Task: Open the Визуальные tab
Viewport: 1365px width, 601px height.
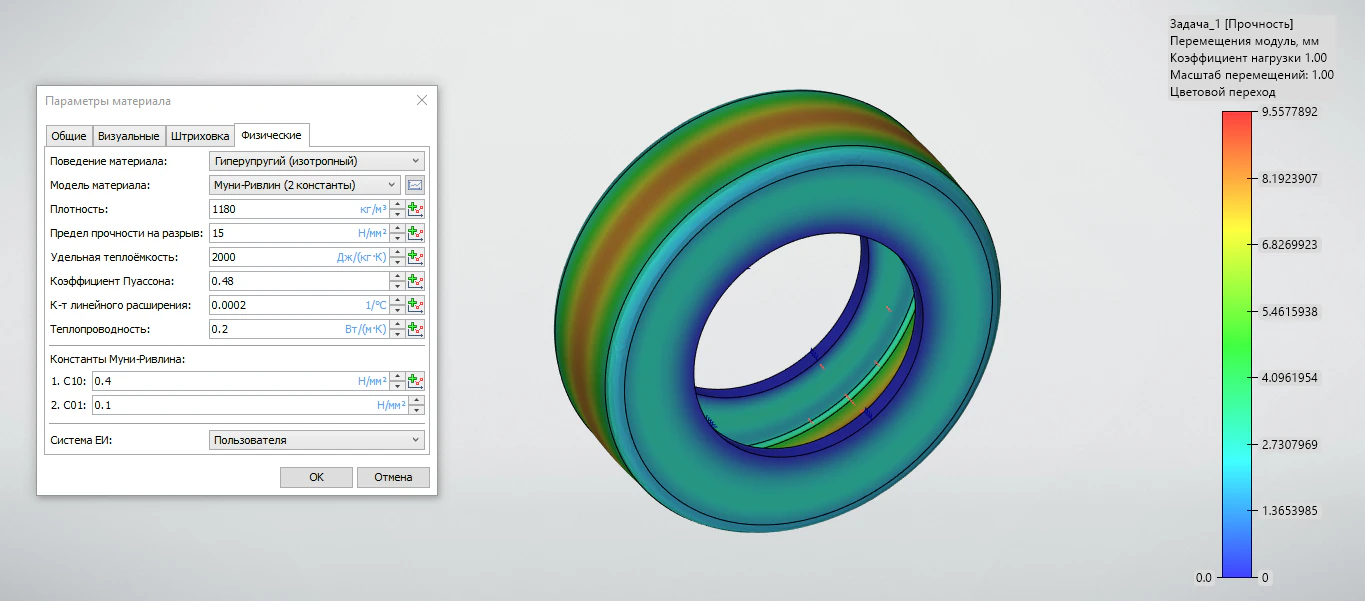Action: (x=128, y=136)
